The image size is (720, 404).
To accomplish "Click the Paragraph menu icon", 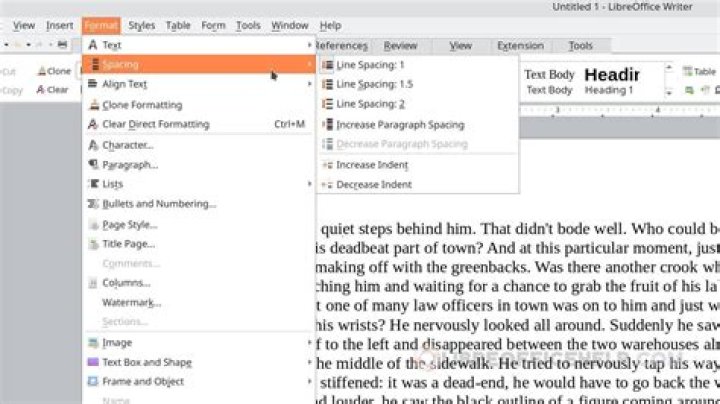I will [x=93, y=165].
